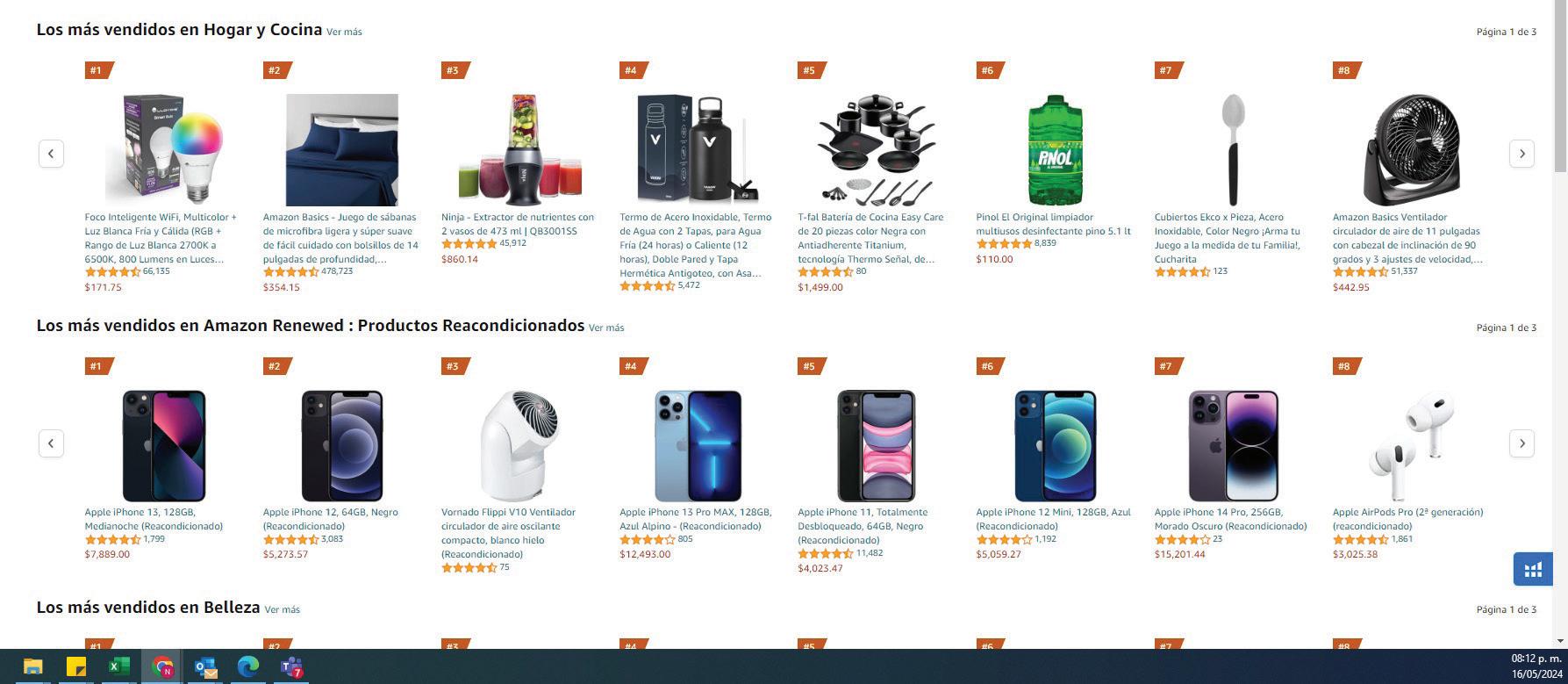Click the page vertical scrollbar
The image size is (1568, 684).
[x=1560, y=325]
